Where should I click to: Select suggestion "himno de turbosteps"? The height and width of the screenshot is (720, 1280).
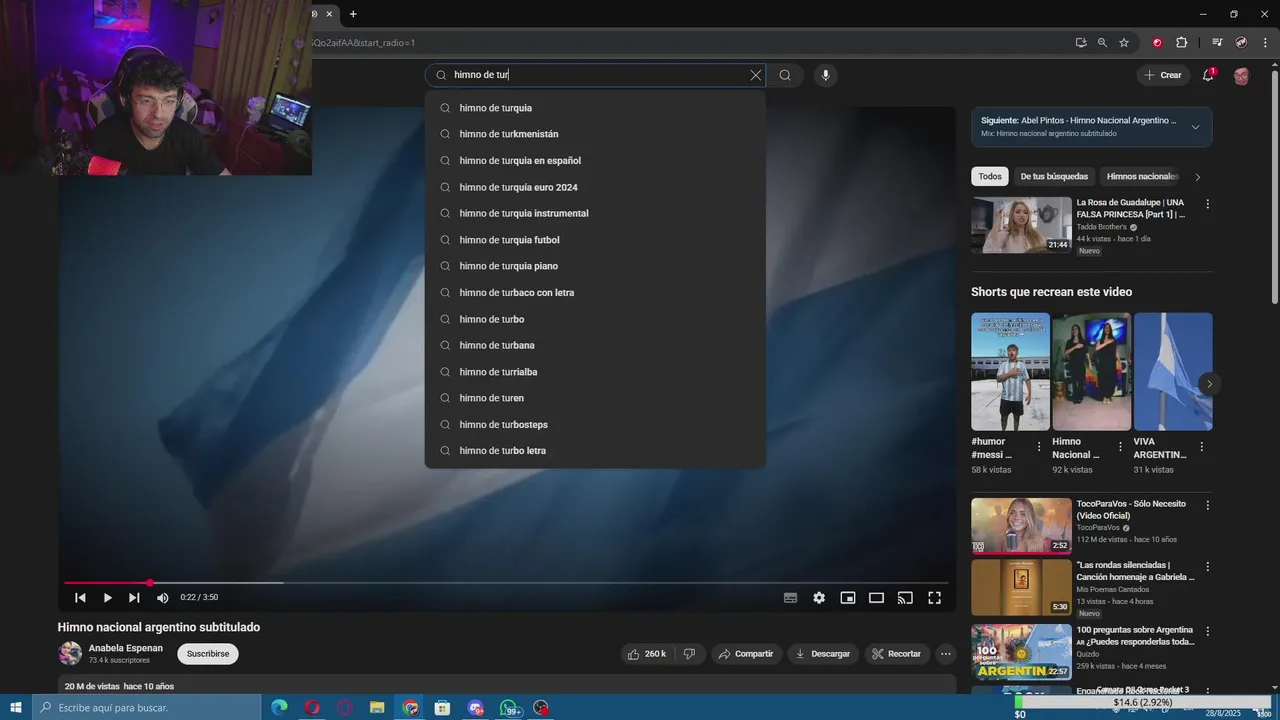[595, 424]
